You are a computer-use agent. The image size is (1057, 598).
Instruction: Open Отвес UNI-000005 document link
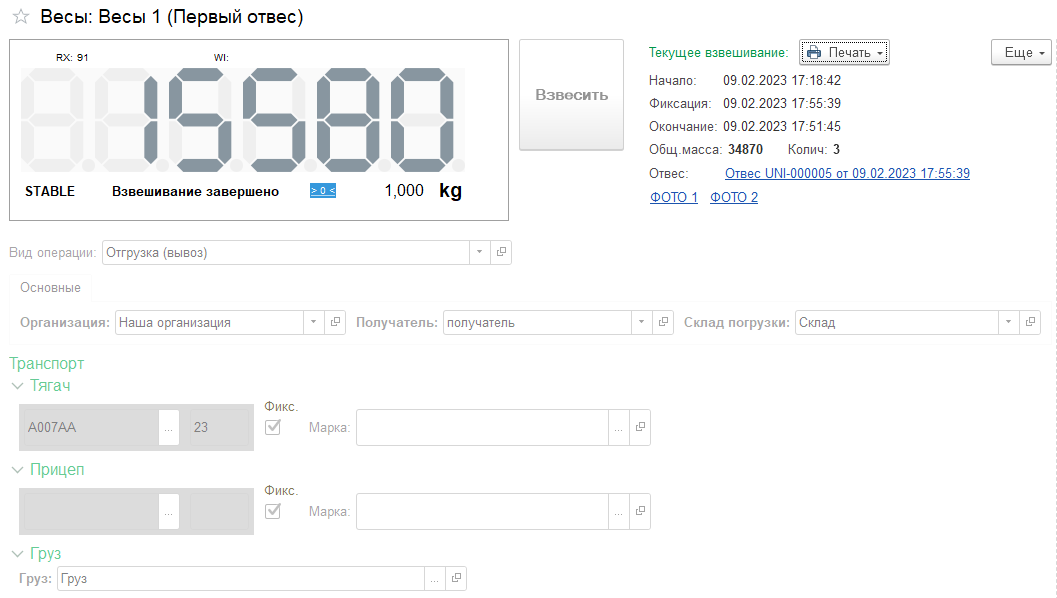[x=846, y=174]
